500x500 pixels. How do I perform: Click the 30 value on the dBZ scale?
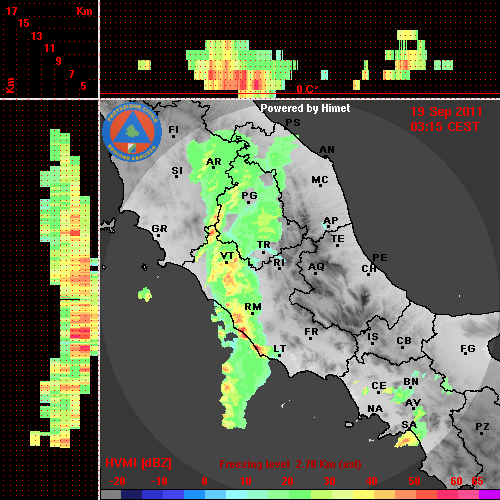(329, 481)
